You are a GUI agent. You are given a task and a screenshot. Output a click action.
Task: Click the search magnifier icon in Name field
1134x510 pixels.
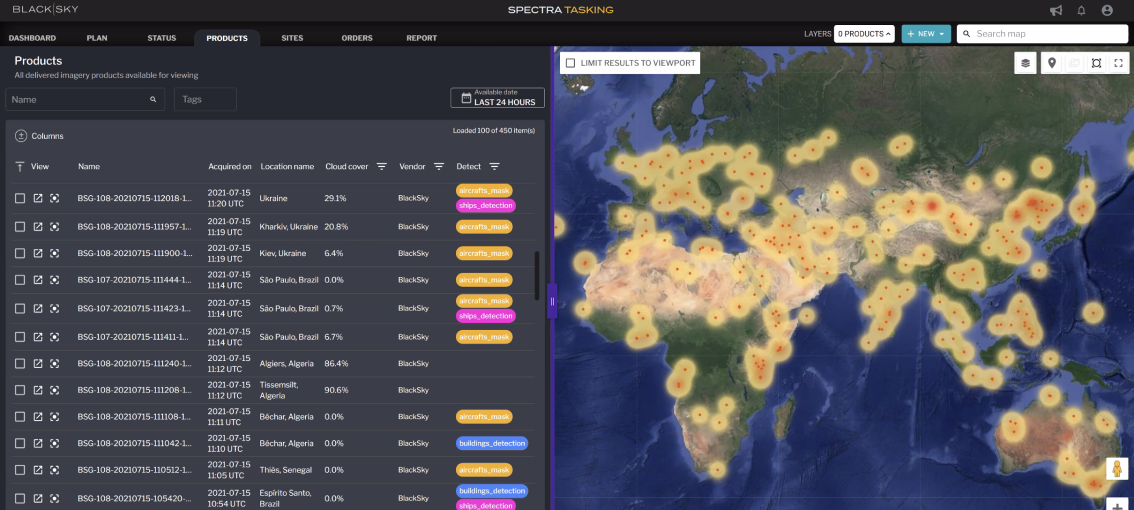(153, 99)
